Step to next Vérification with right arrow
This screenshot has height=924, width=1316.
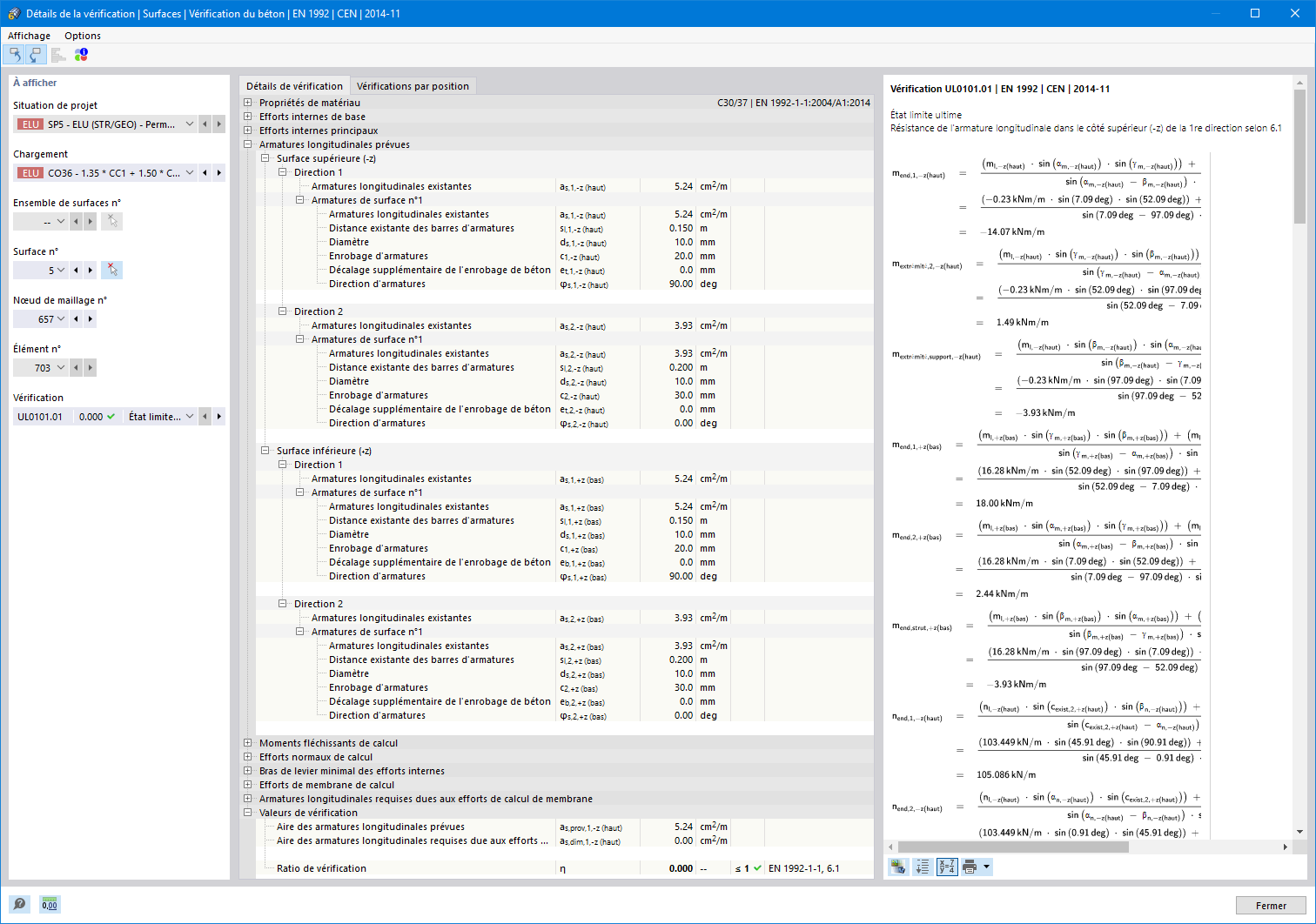218,417
